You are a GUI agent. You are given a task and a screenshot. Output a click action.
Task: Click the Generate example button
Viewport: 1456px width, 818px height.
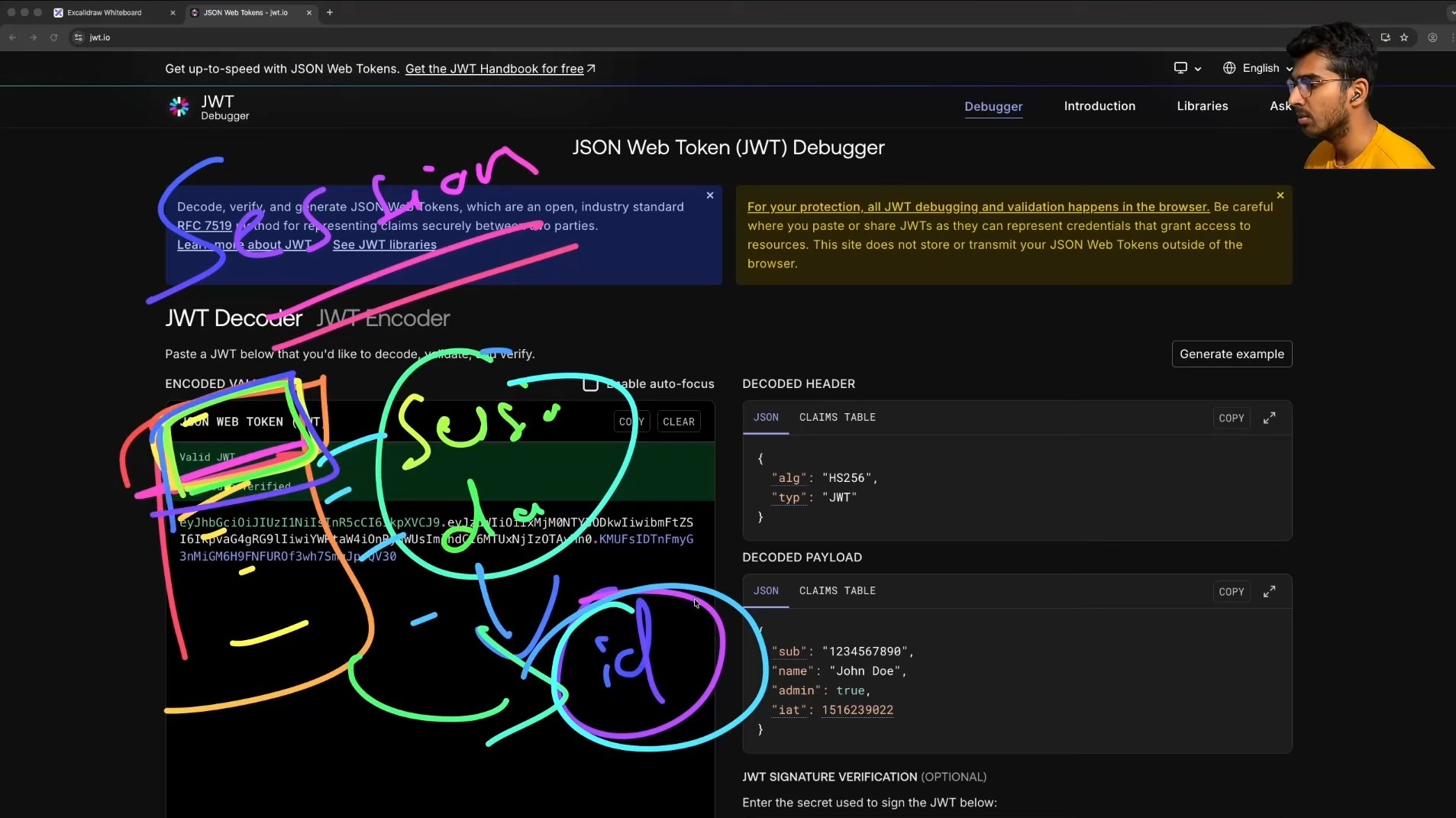tap(1231, 354)
